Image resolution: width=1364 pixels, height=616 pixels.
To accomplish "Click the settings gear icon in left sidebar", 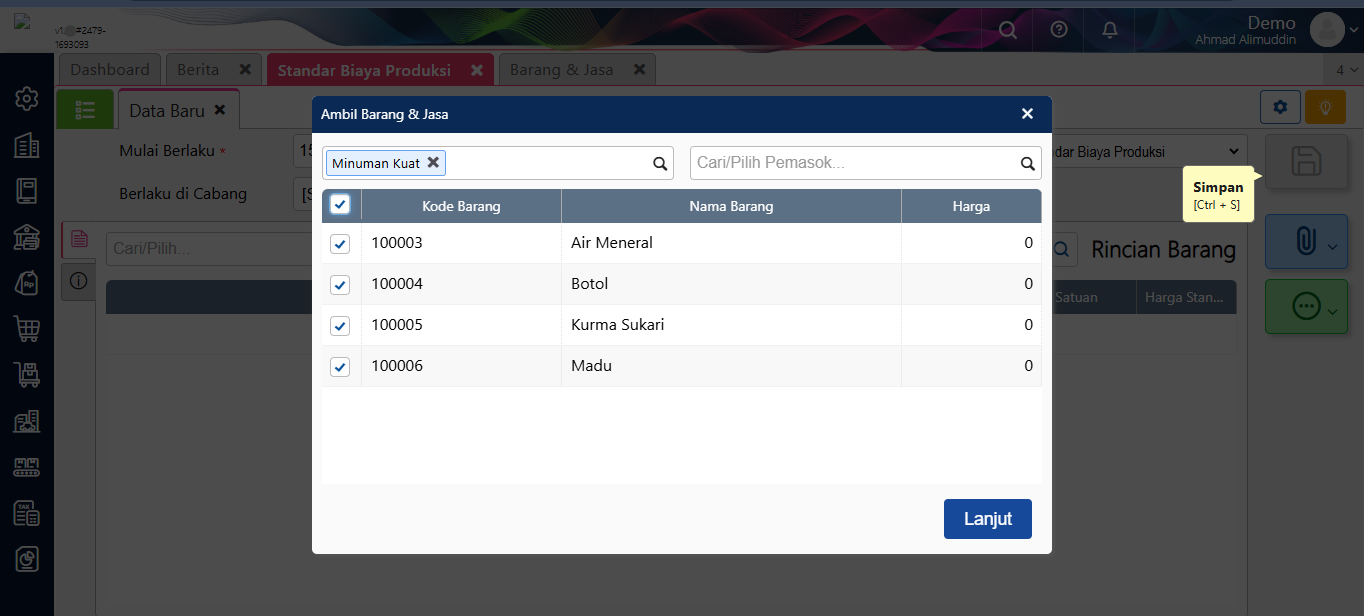I will [x=27, y=98].
